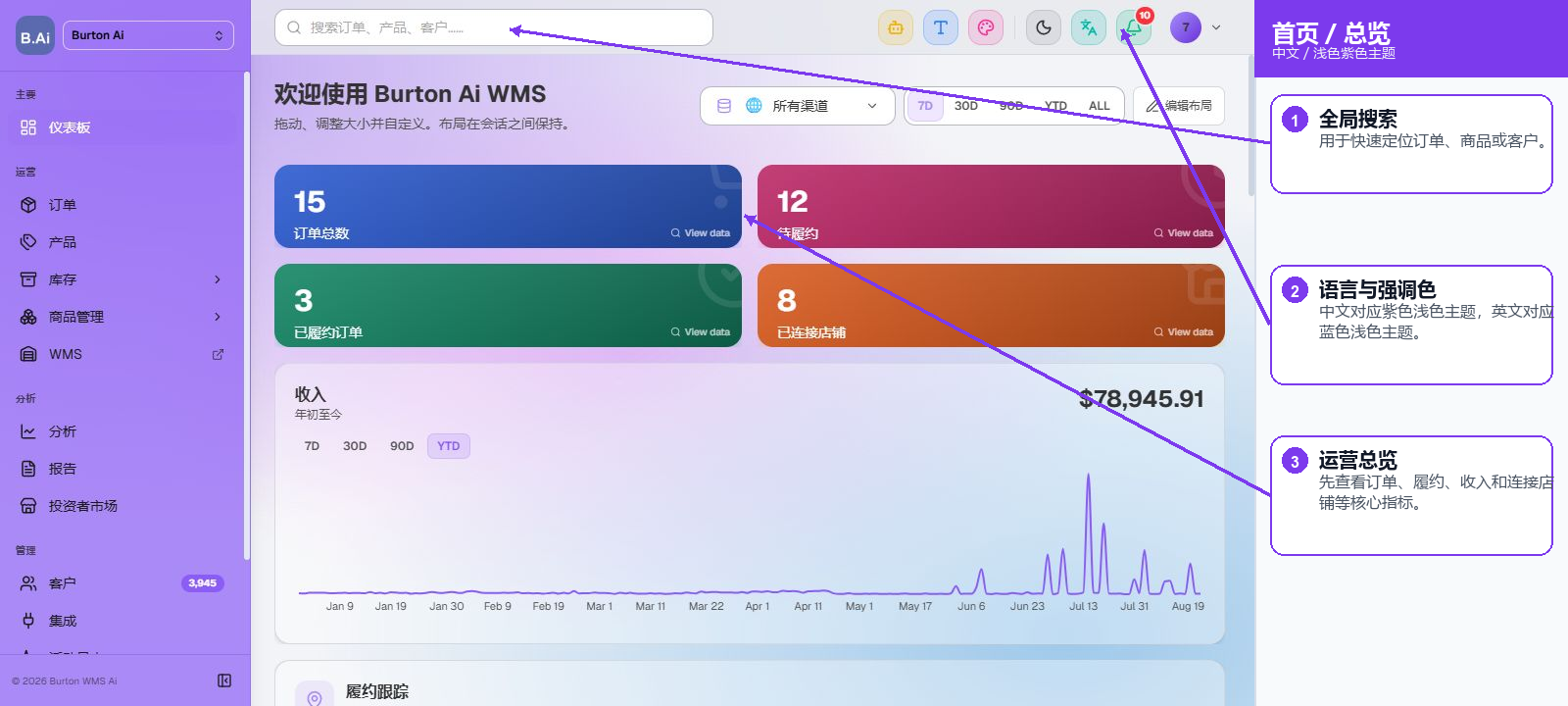This screenshot has width=1568, height=706.
Task: Select ALL in the dashboard header date range
Action: 1100,106
